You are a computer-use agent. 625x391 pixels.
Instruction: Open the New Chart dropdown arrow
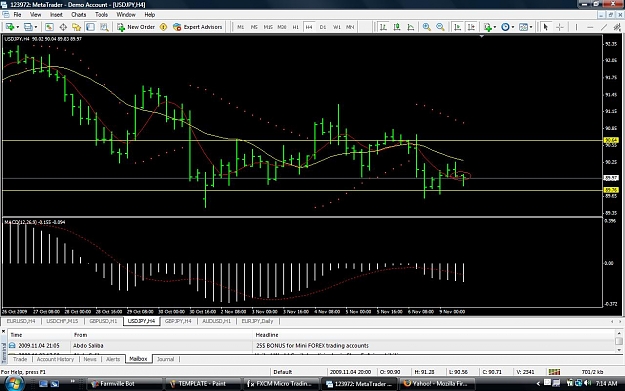[18, 27]
